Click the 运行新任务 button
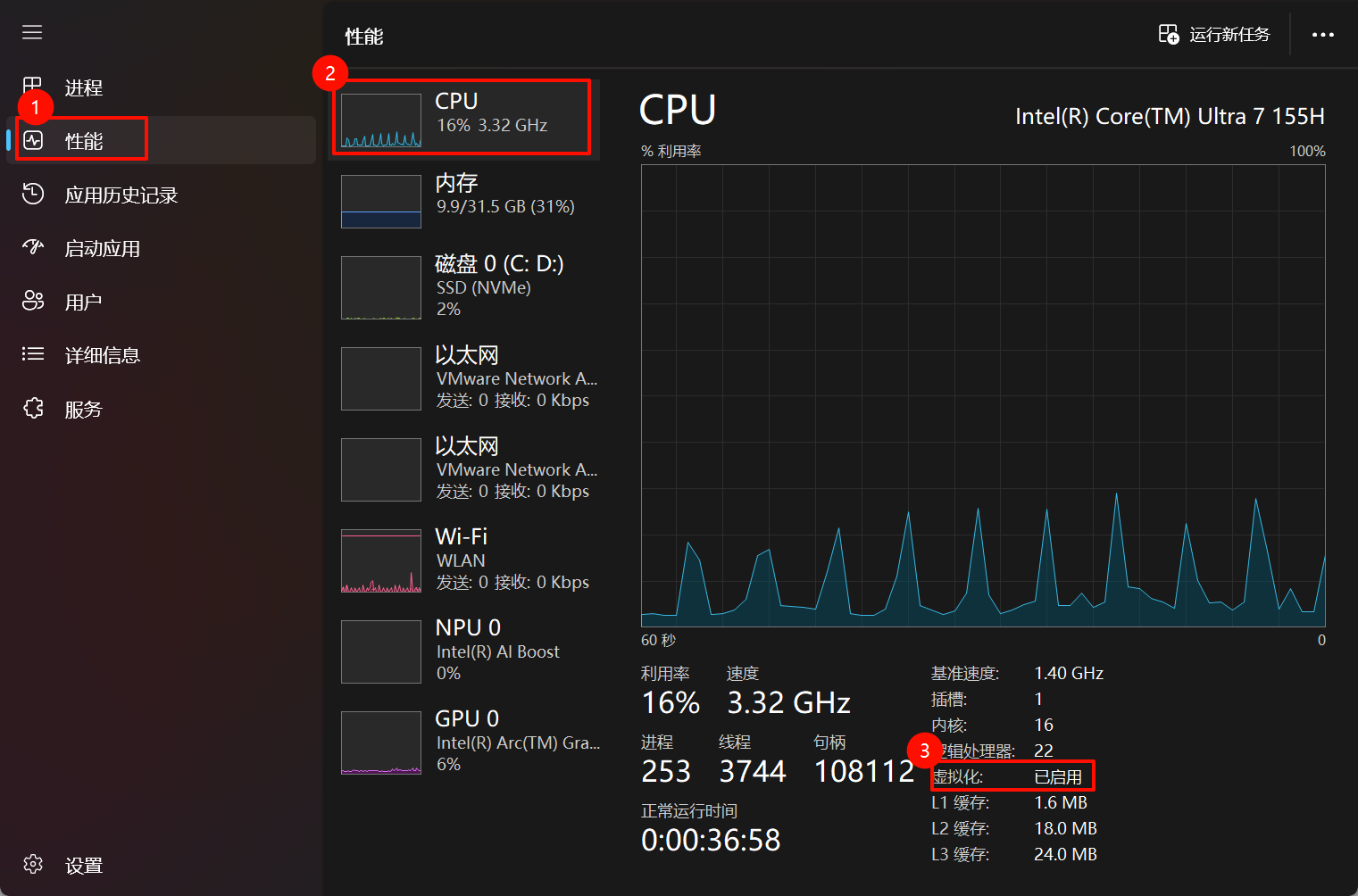 point(1214,34)
